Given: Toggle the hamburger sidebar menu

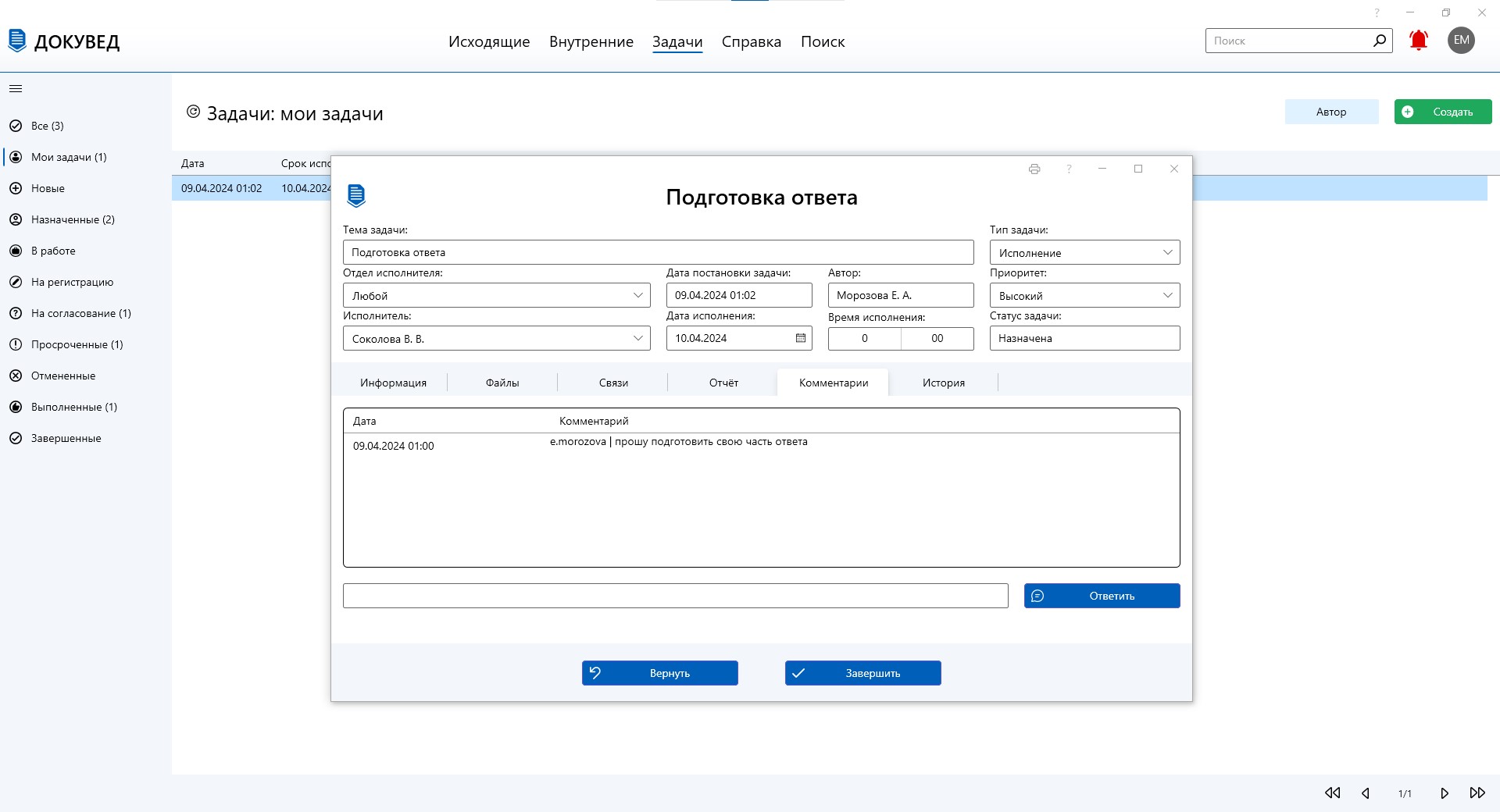Looking at the screenshot, I should click(16, 88).
